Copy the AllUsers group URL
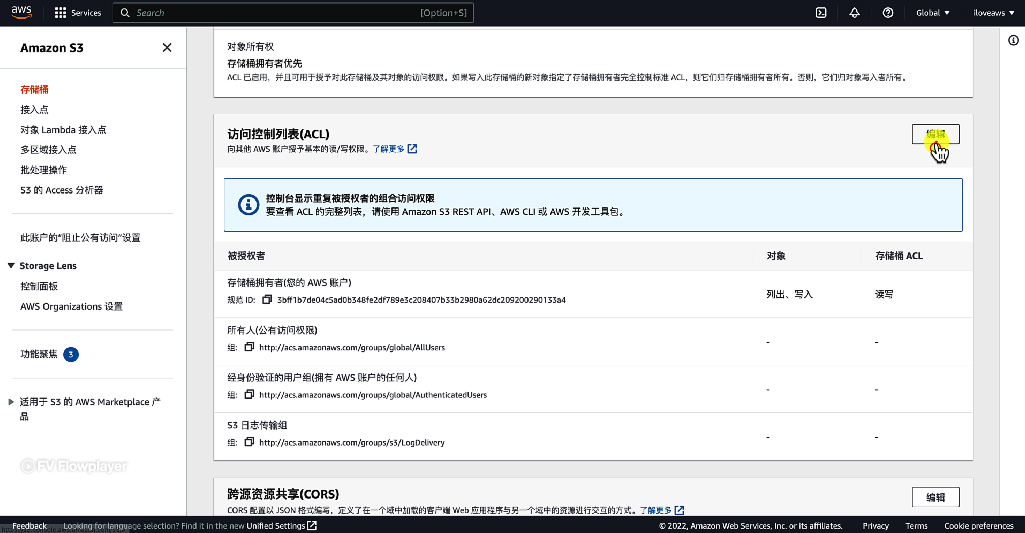Screen dimensions: 1025x533 [x=249, y=347]
